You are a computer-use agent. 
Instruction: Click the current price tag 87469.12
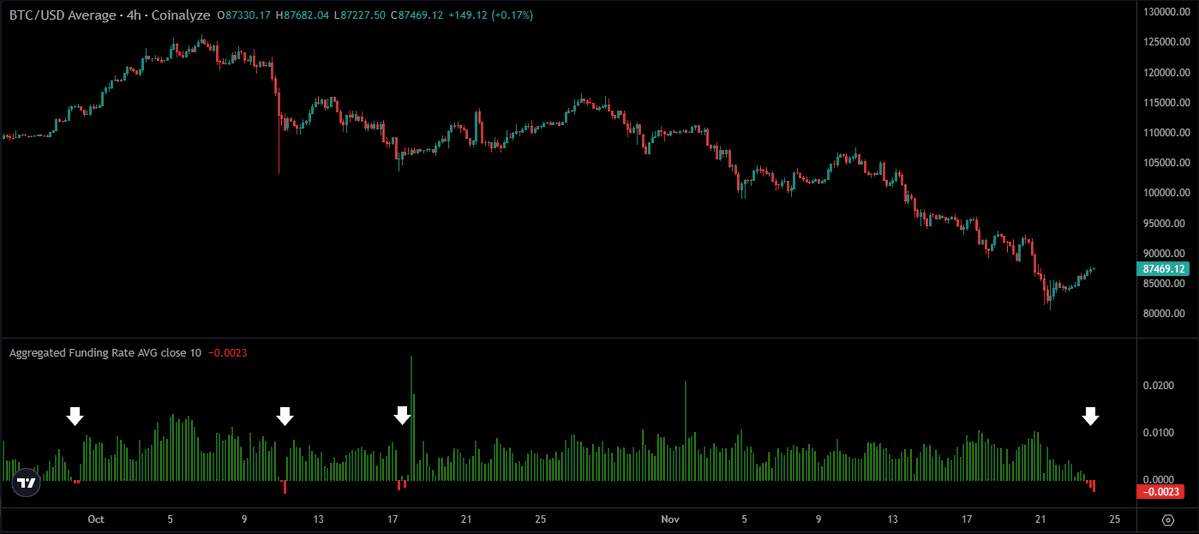pyautogui.click(x=1162, y=269)
